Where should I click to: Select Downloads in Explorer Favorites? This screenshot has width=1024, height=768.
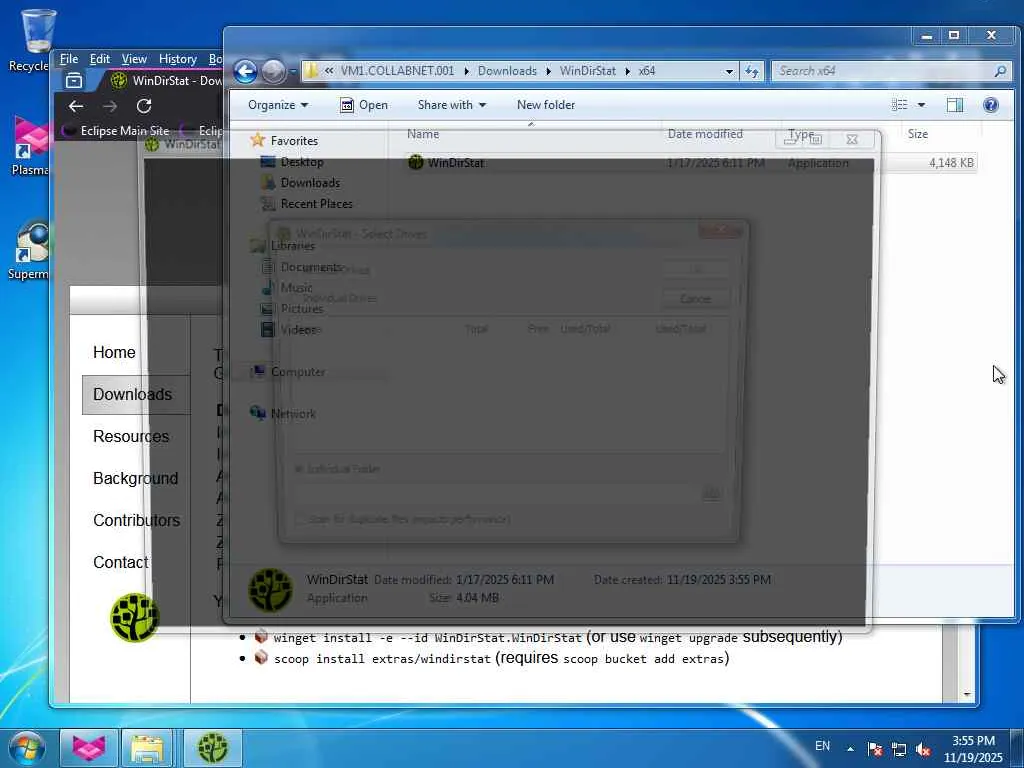pyautogui.click(x=300, y=183)
